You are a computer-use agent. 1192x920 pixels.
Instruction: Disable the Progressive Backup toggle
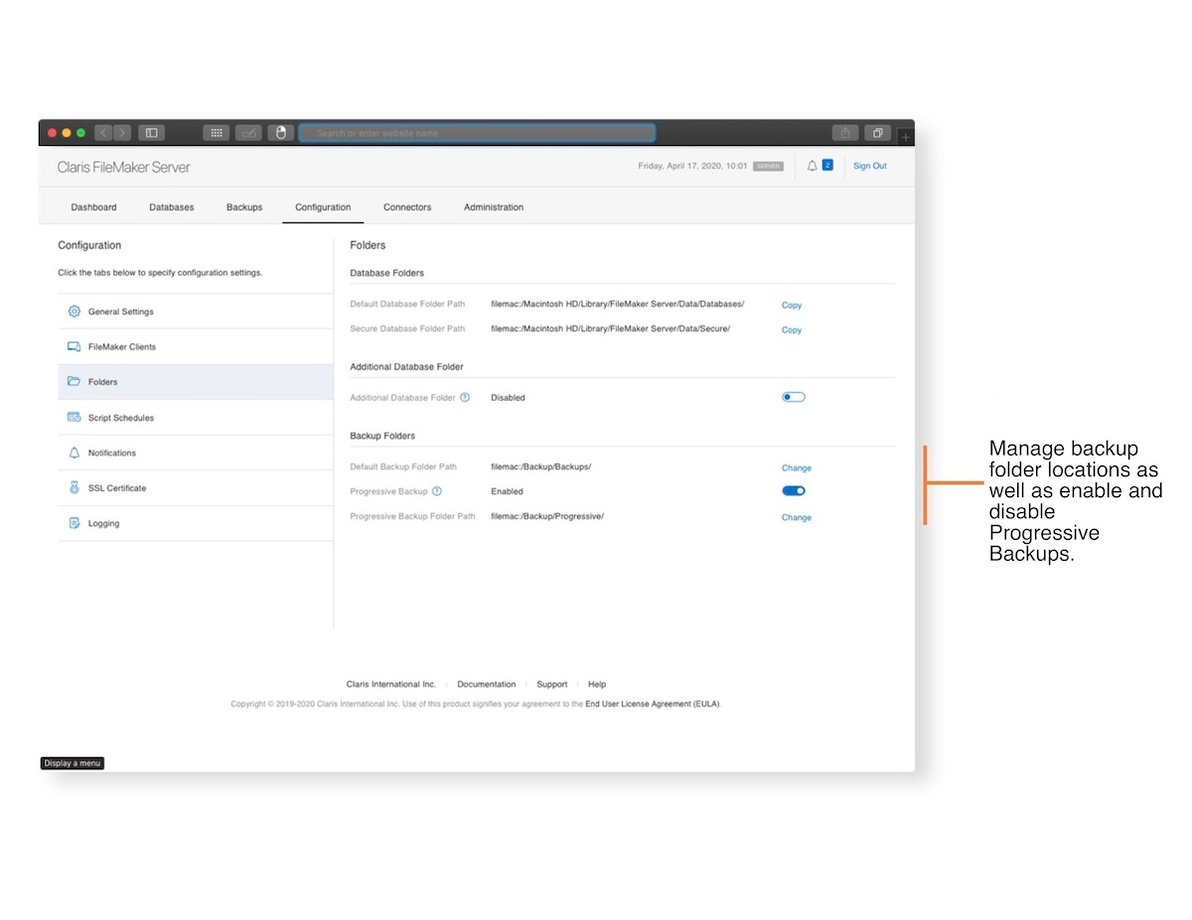[793, 490]
